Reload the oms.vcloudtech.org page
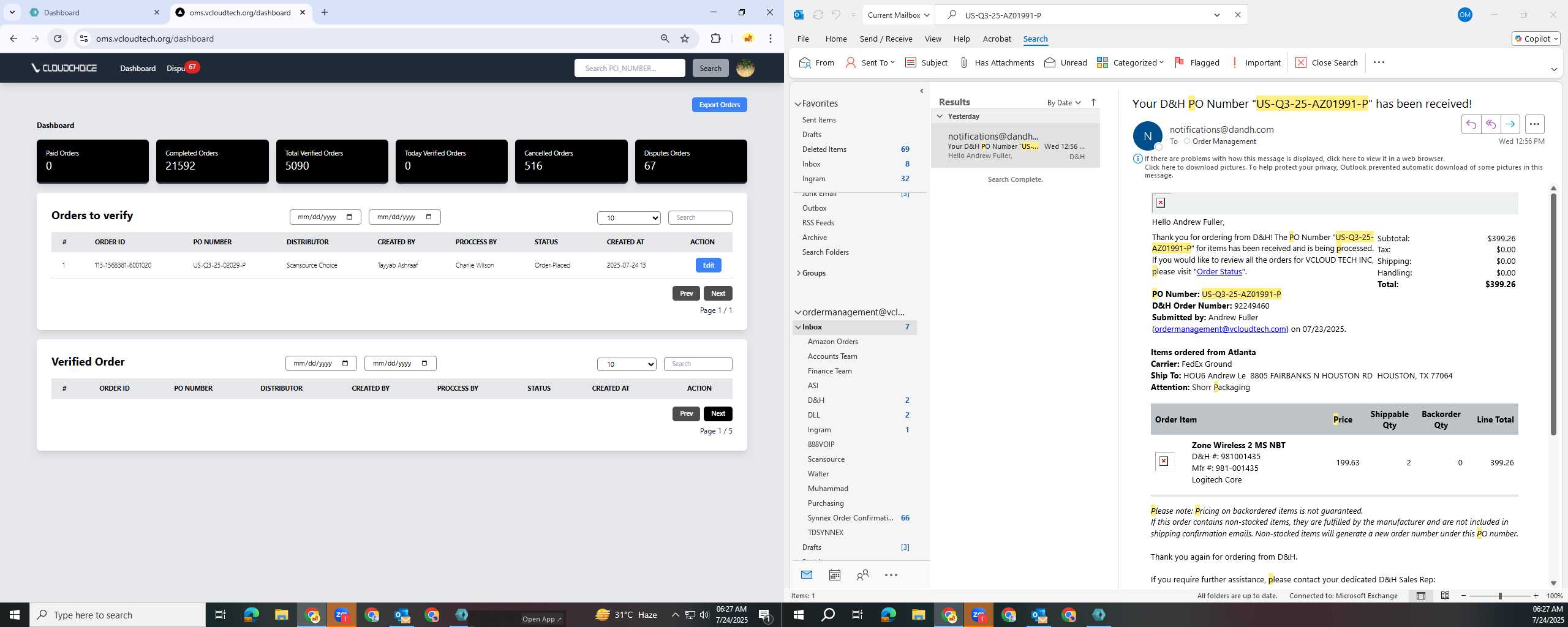 [x=57, y=39]
